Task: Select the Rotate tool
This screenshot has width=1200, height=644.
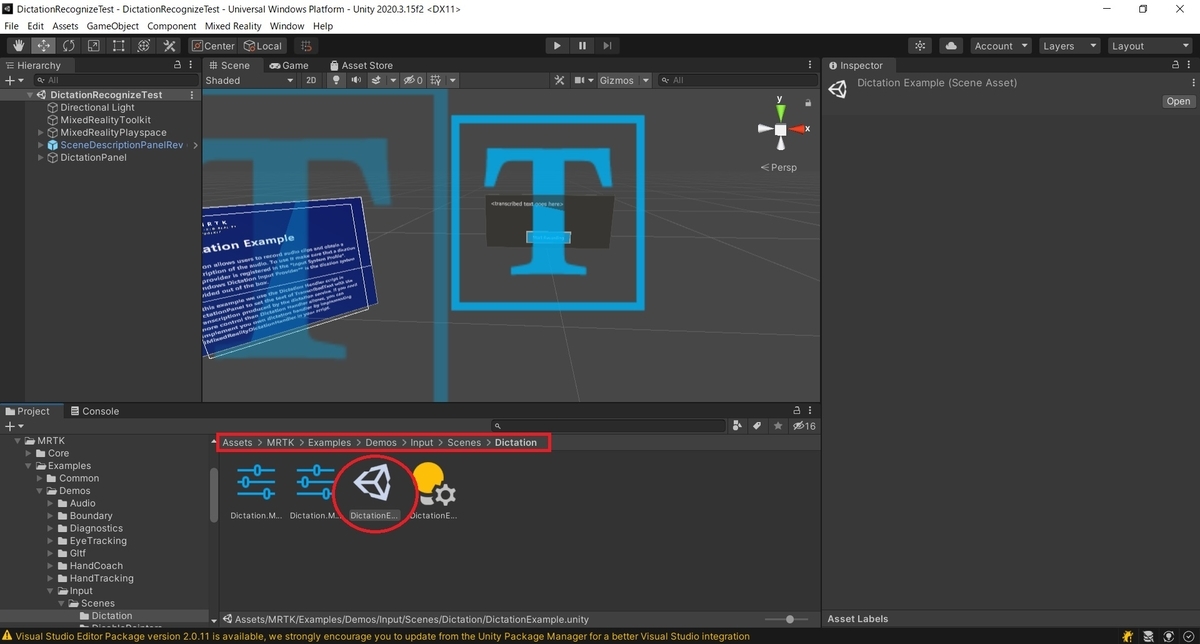Action: coord(69,46)
